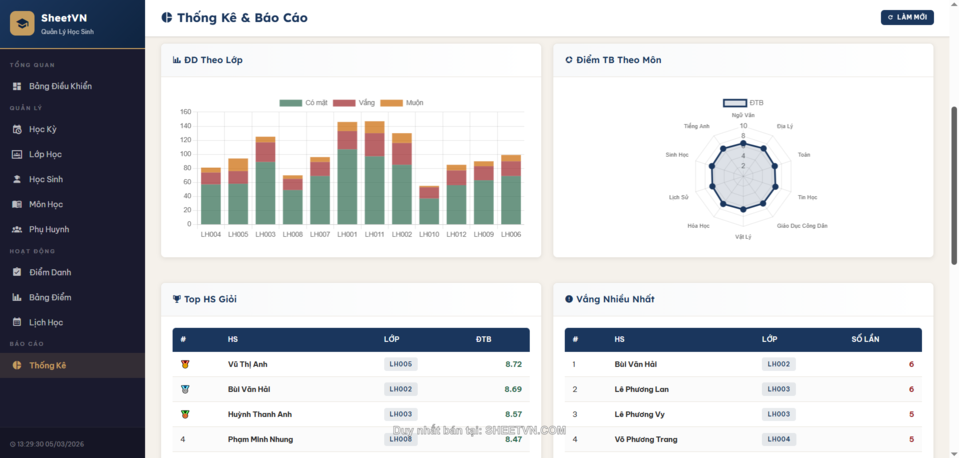
Task: Click the Môn Học book icon
Action: (17, 204)
